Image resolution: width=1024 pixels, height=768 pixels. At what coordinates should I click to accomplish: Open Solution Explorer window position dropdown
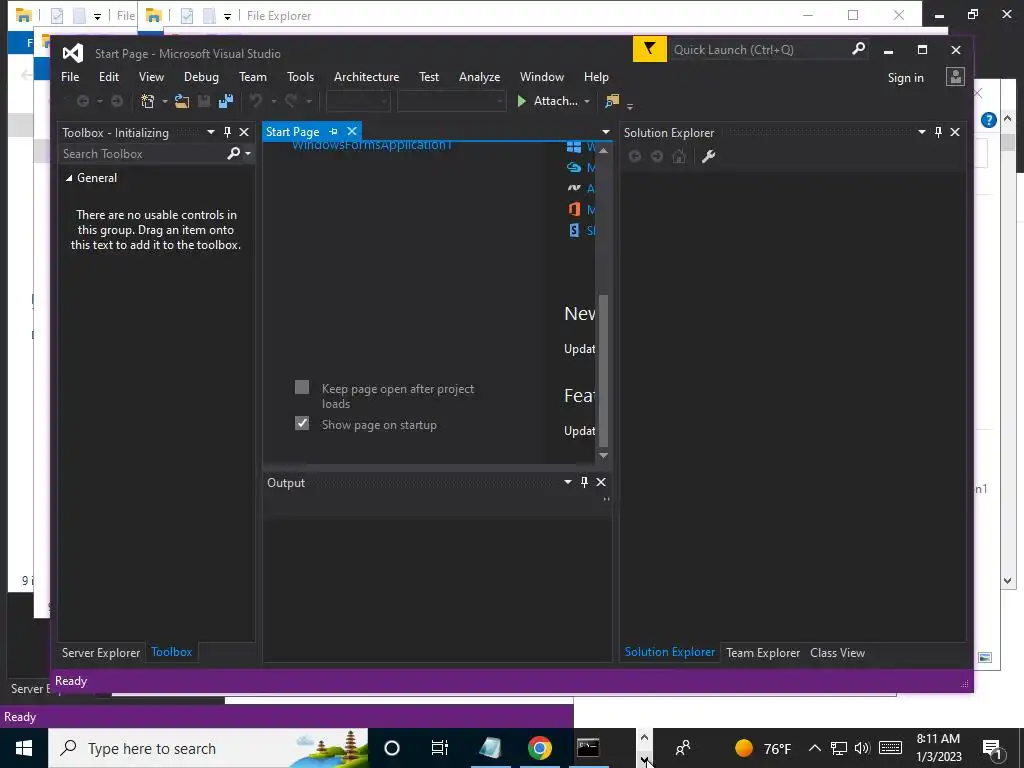coord(922,132)
